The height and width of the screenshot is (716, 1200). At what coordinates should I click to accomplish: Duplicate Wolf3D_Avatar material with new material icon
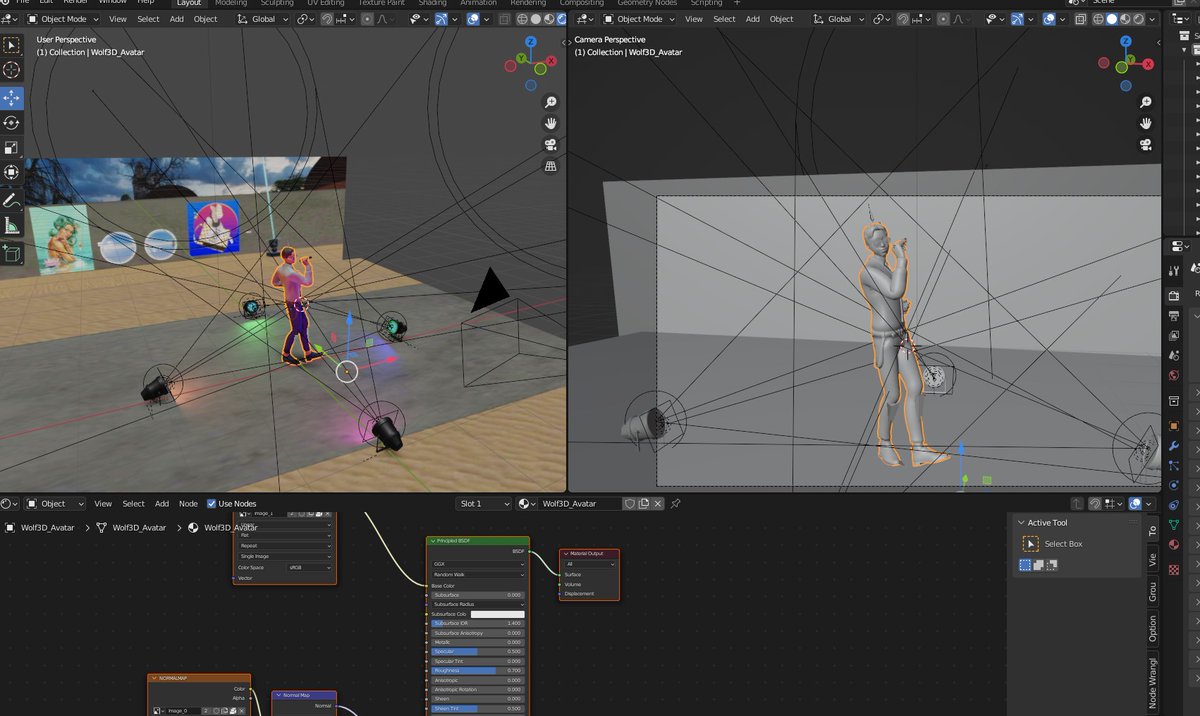[645, 503]
